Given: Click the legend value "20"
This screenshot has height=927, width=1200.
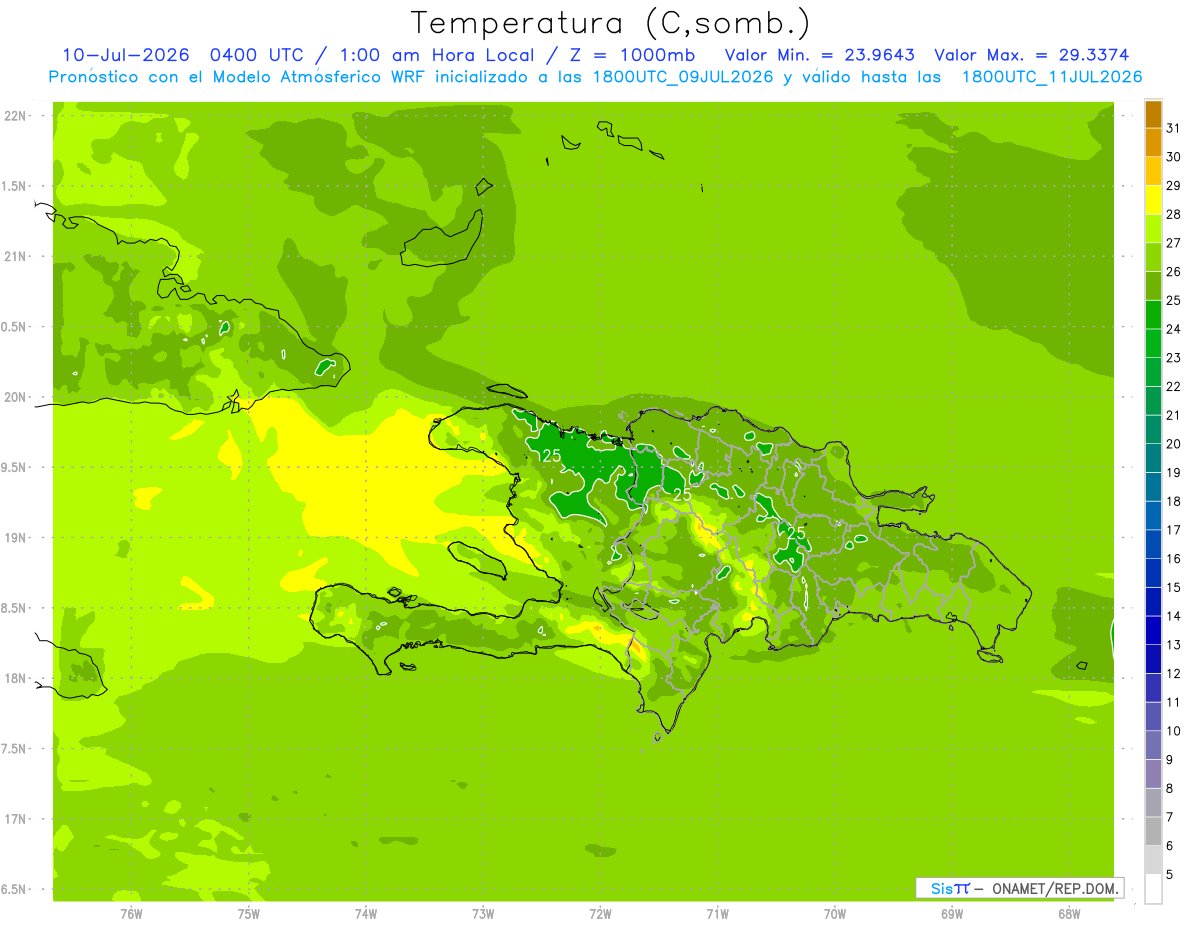Looking at the screenshot, I should [x=1174, y=444].
